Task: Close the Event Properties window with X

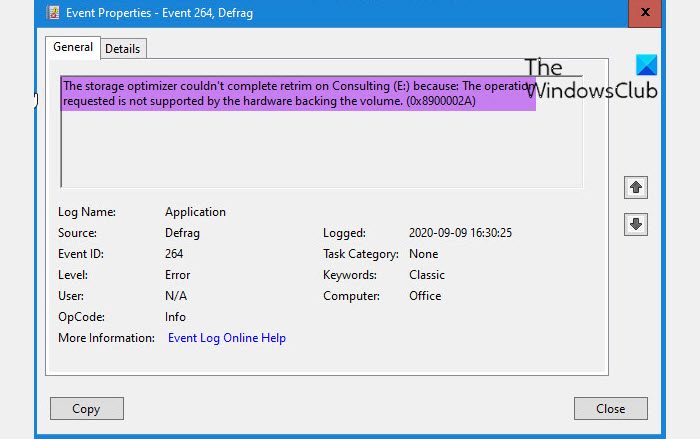Action: pos(645,13)
